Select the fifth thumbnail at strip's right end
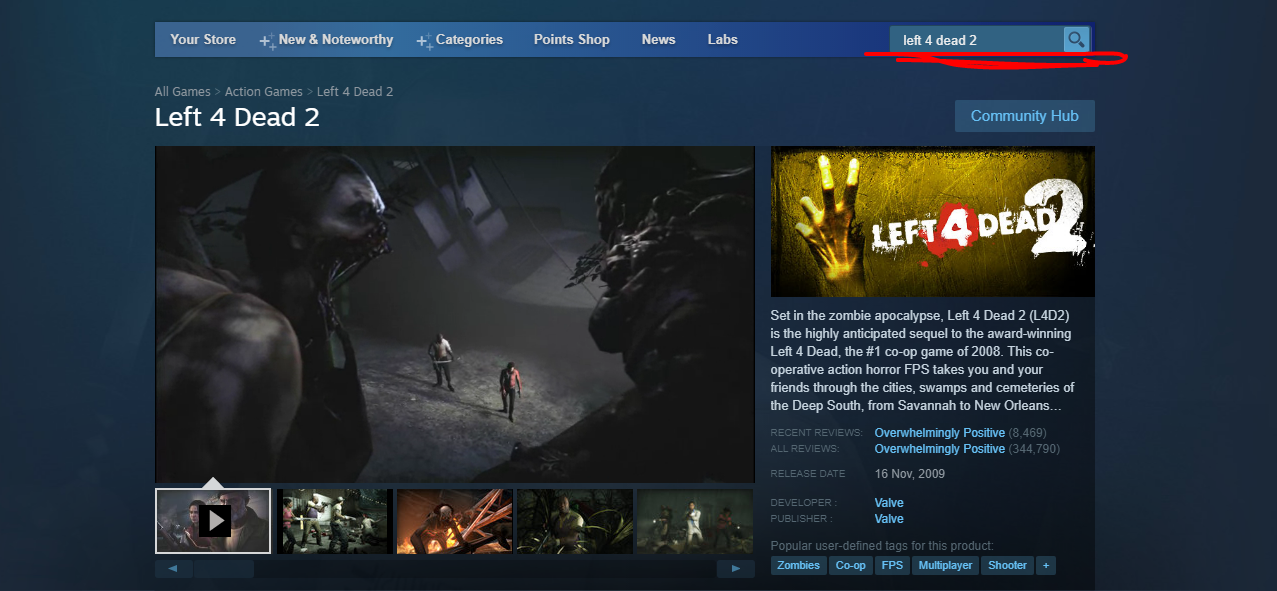Screen dimensions: 1277x591 click(696, 521)
